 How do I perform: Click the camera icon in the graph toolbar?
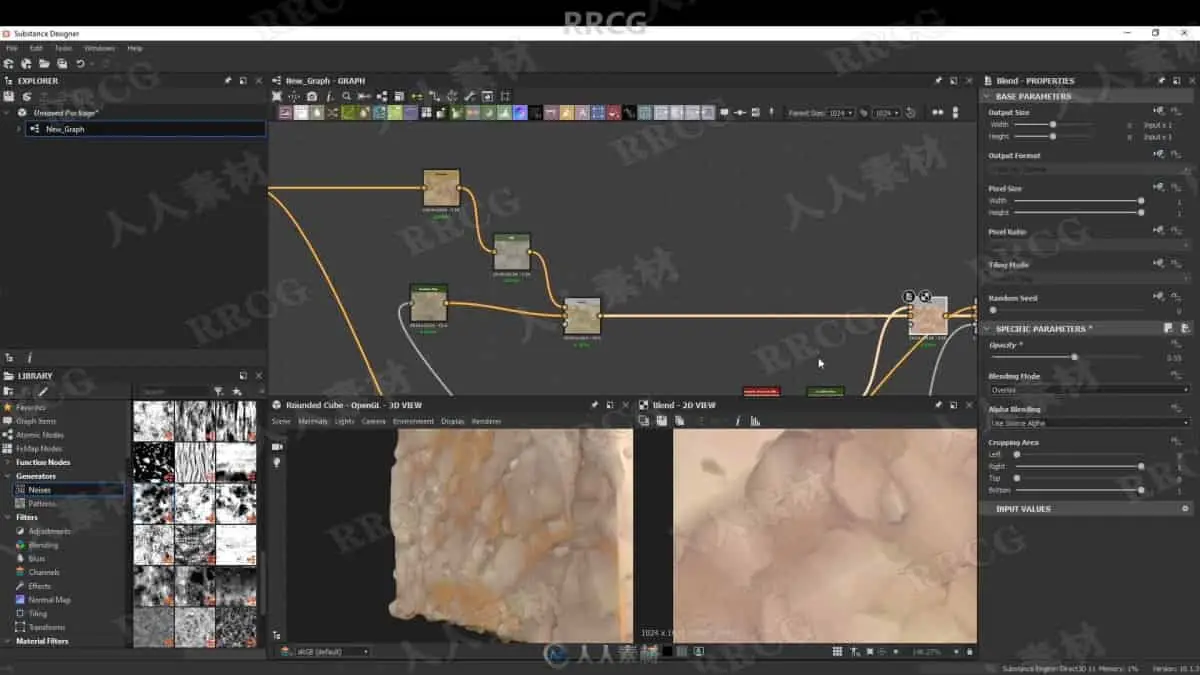[x=312, y=96]
